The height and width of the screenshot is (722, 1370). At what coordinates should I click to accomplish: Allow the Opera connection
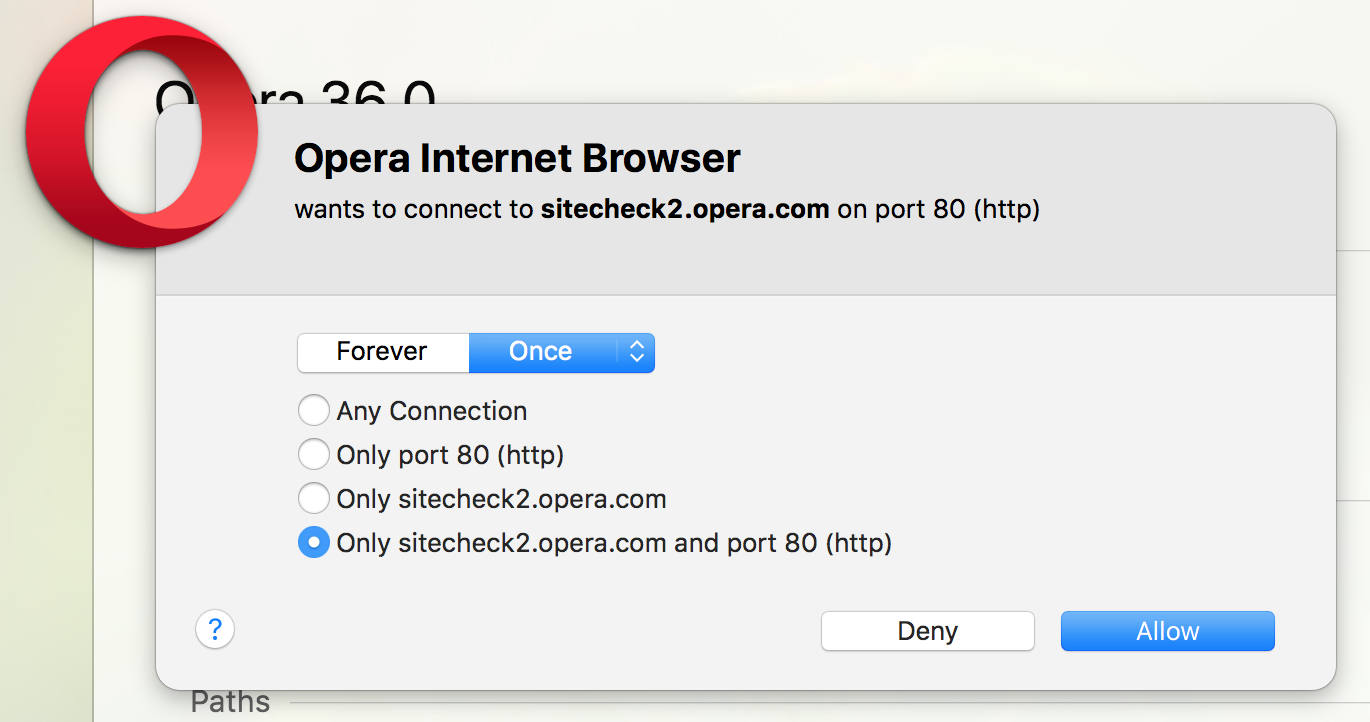pyautogui.click(x=1167, y=631)
